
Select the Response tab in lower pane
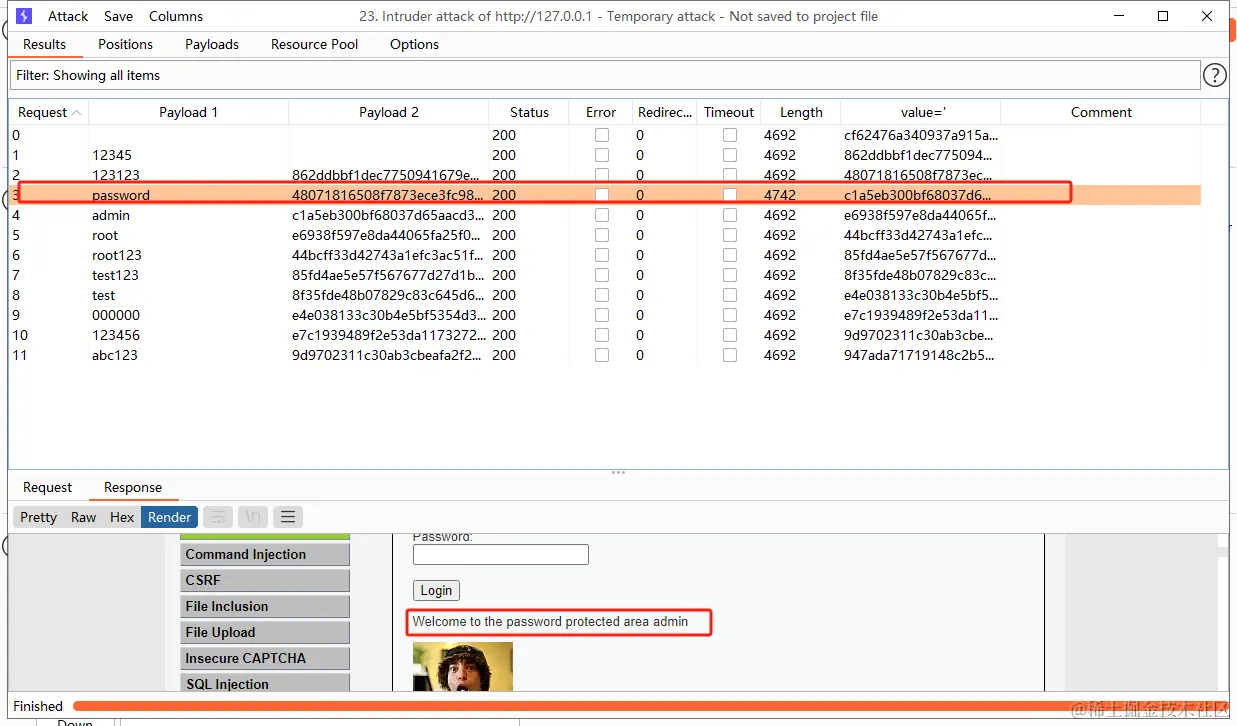(133, 487)
